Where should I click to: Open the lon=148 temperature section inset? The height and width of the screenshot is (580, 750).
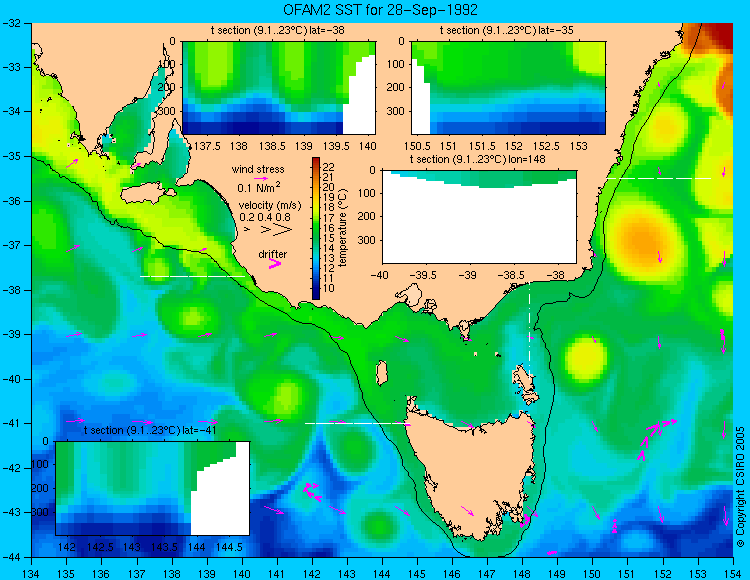tap(479, 217)
